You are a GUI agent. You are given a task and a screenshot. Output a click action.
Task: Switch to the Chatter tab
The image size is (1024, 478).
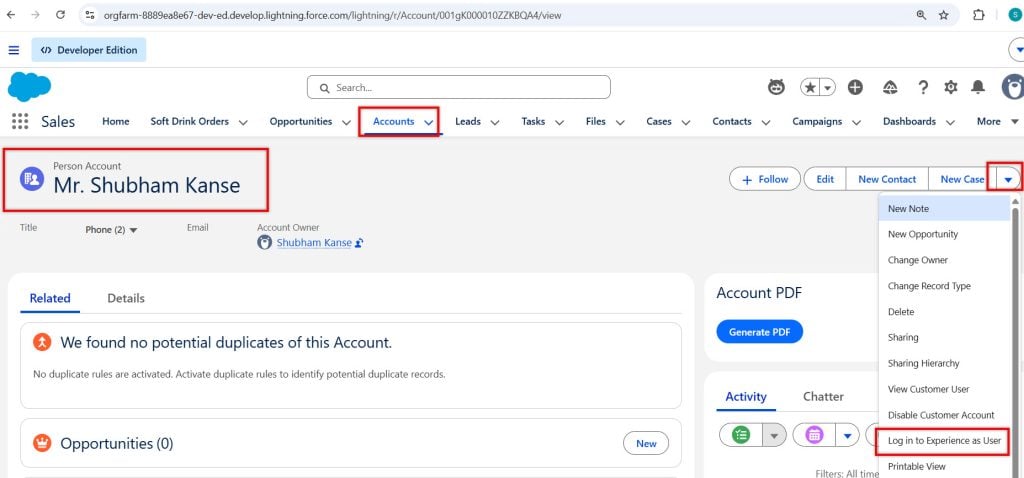click(x=823, y=396)
